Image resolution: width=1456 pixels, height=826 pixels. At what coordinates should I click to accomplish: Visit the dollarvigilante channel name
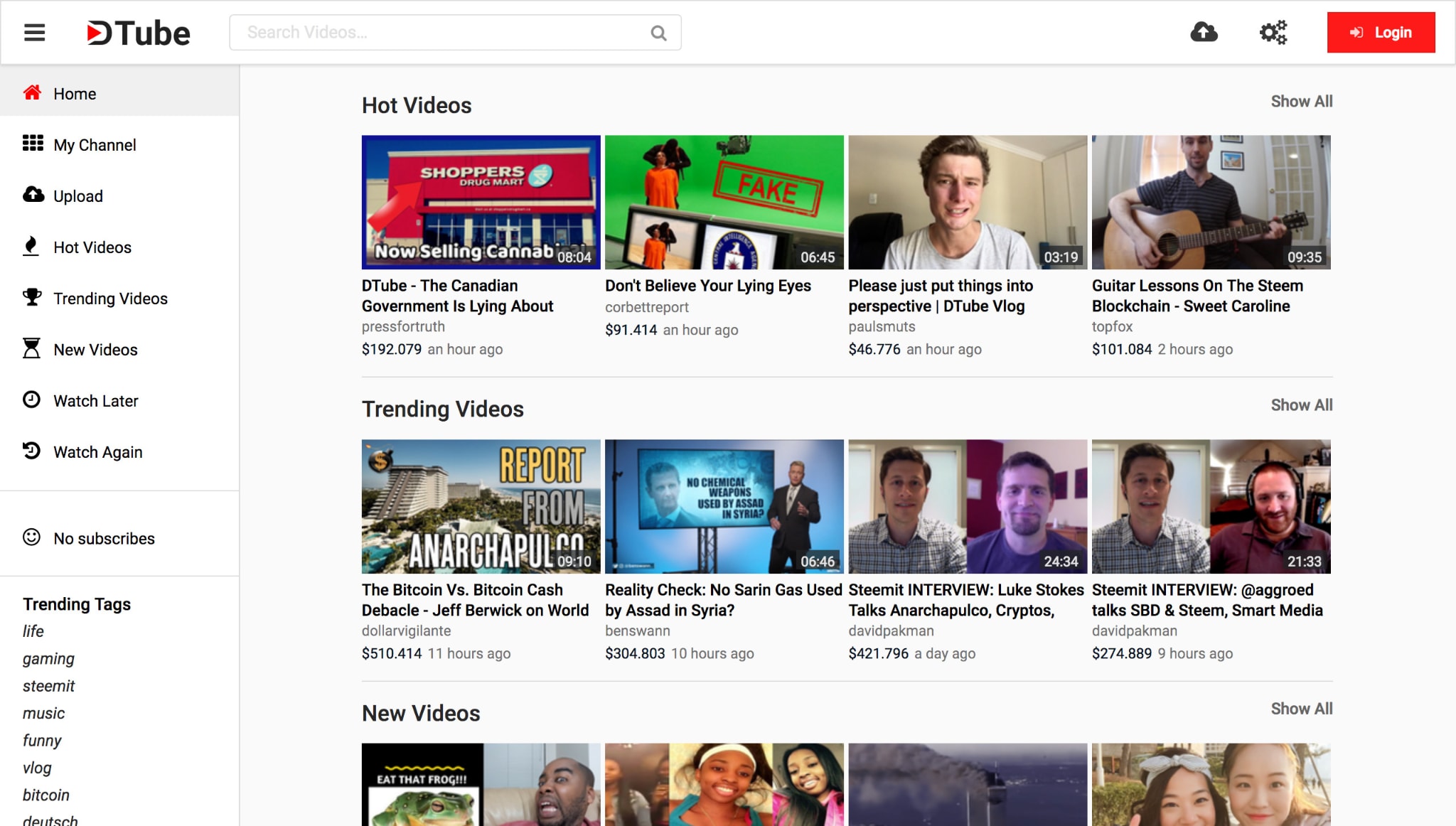[406, 631]
